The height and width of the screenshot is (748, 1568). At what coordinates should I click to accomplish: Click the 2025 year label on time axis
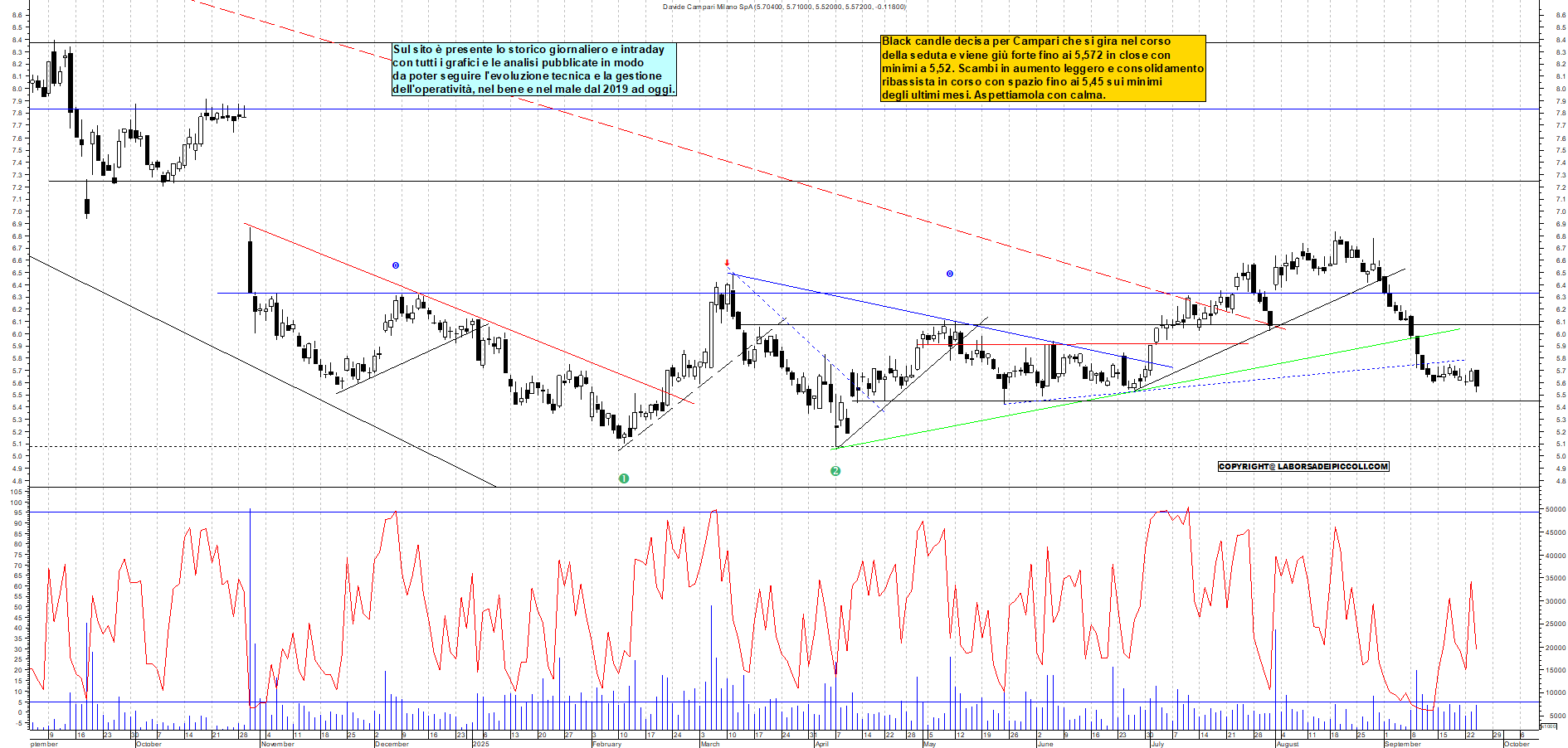(481, 744)
